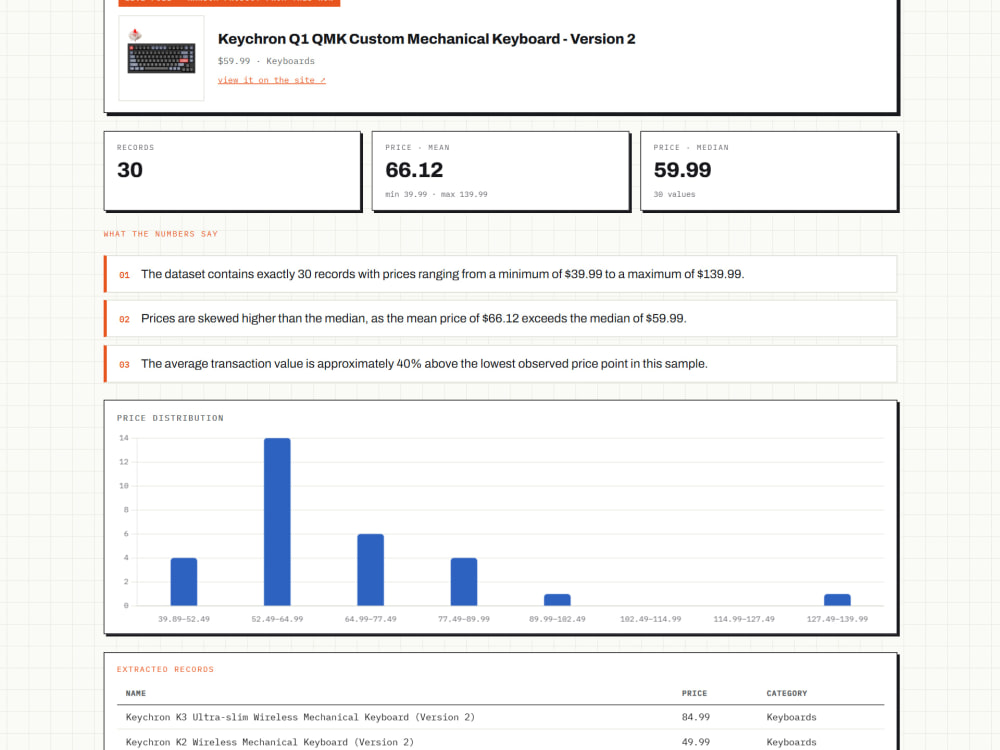
Task: Select insight 02 about skewed prices
Action: (501, 318)
